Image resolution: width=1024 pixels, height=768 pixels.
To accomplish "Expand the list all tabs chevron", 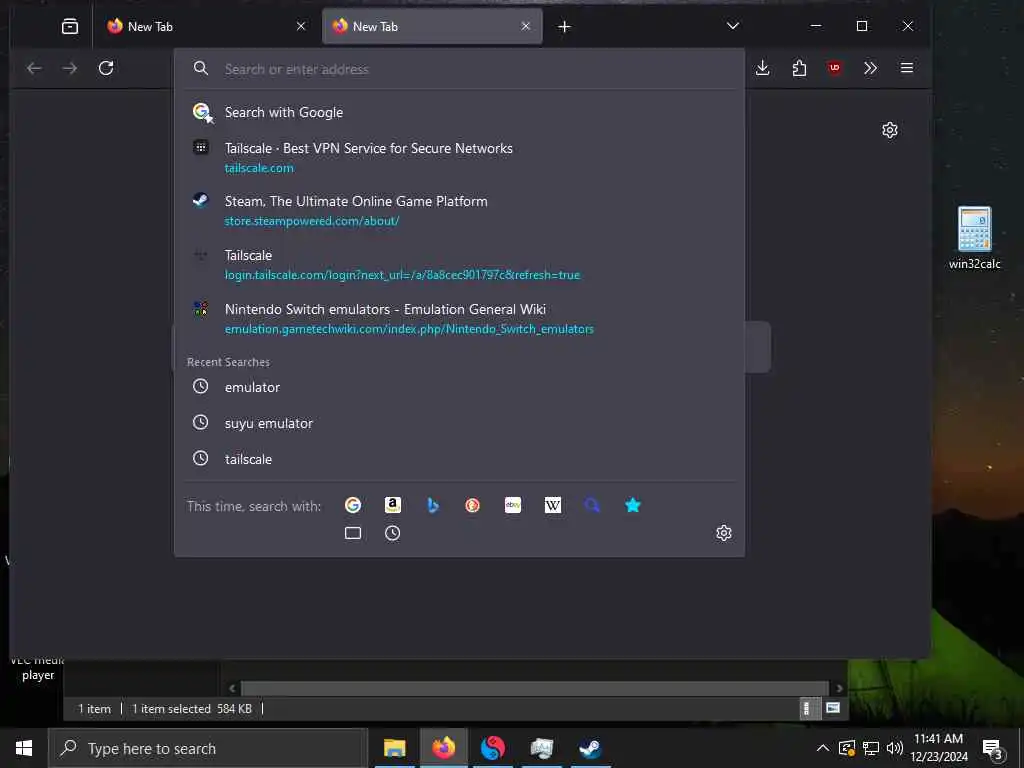I will pos(733,26).
